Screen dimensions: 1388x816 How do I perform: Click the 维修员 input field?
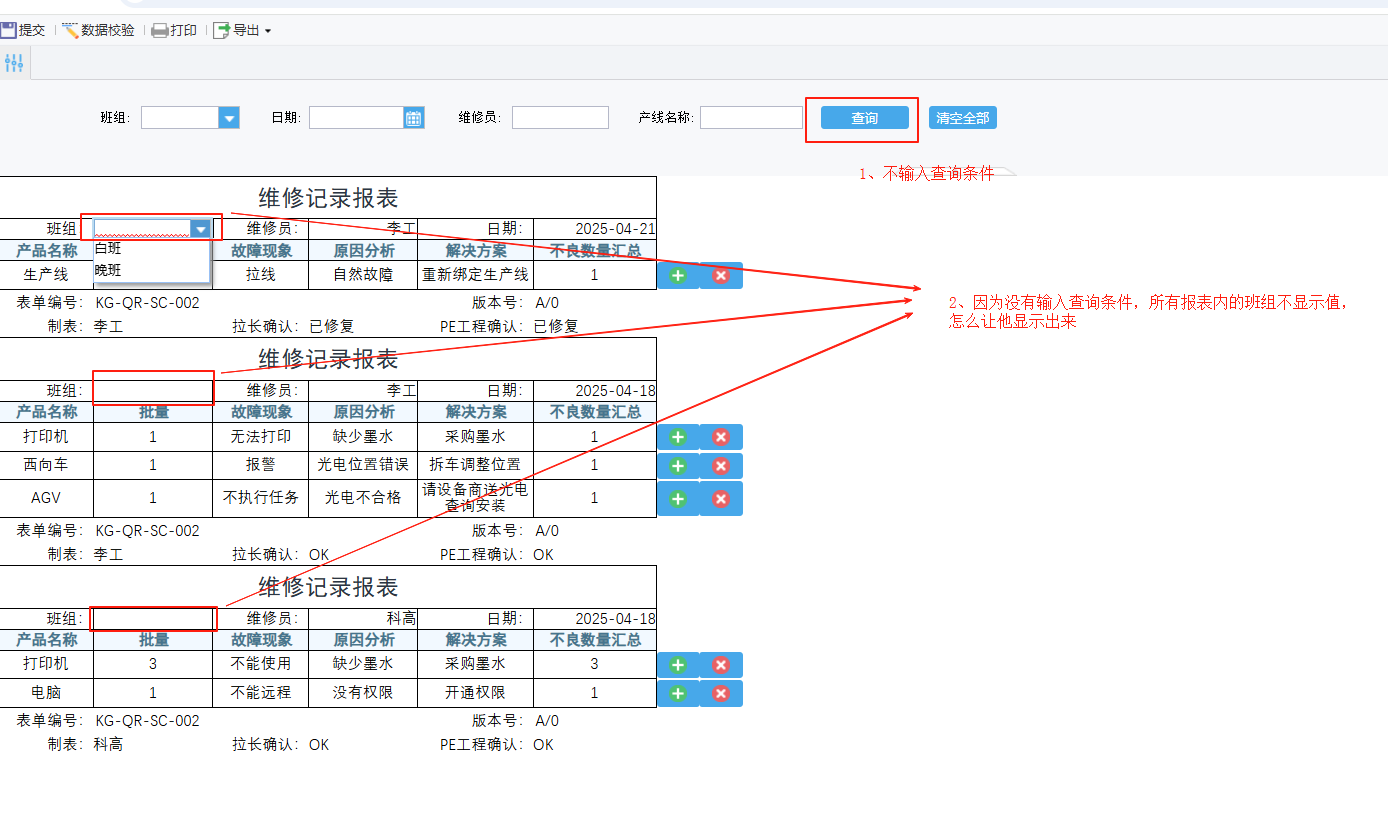pyautogui.click(x=560, y=118)
